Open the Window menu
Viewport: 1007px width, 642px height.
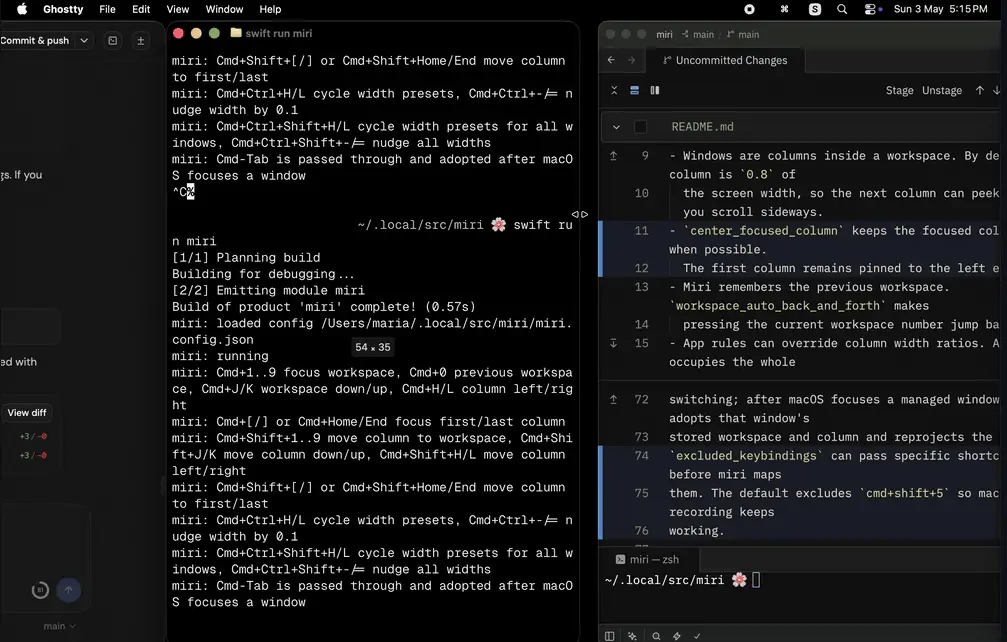click(x=224, y=9)
